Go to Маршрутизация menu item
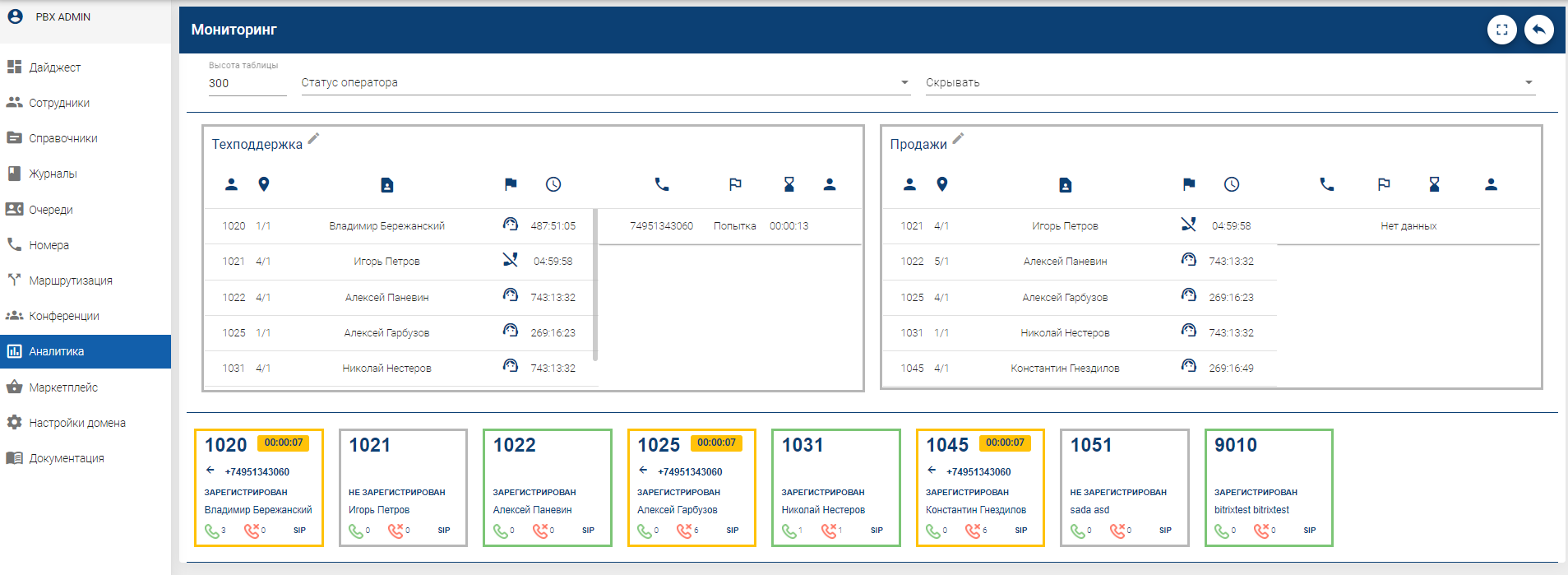This screenshot has width=1568, height=575. coord(71,281)
